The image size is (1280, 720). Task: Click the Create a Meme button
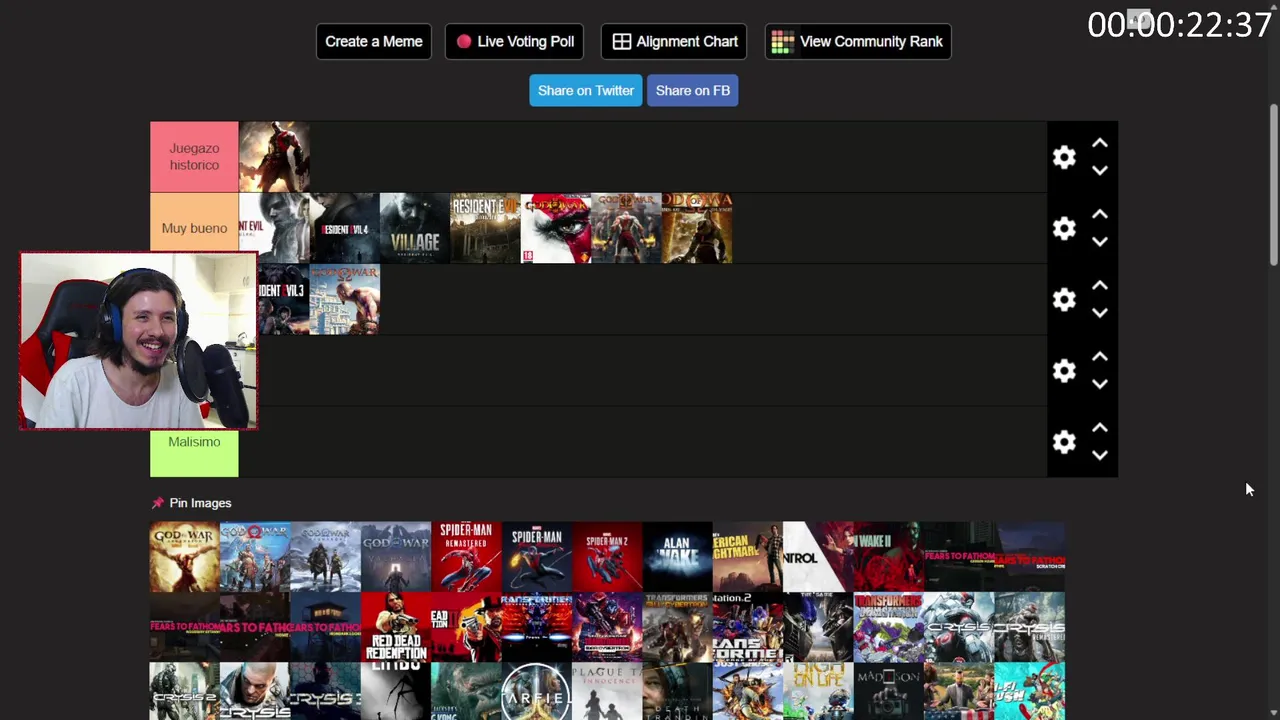pos(374,41)
